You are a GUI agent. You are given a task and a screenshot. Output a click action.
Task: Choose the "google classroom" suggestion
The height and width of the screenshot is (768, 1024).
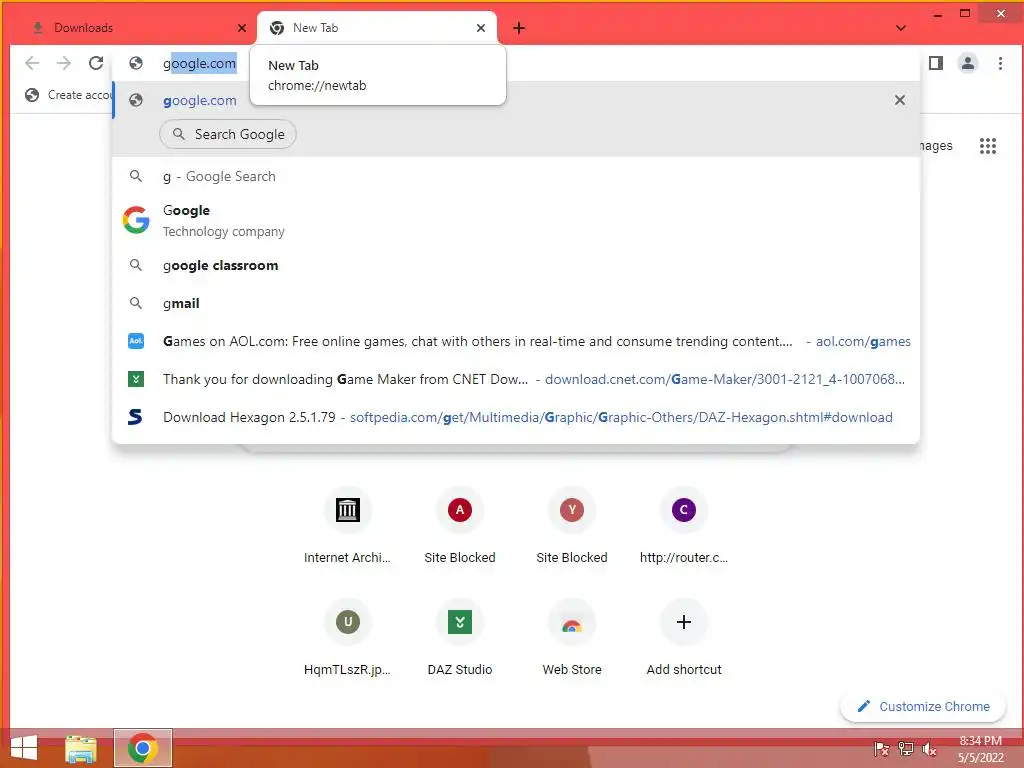[516, 265]
